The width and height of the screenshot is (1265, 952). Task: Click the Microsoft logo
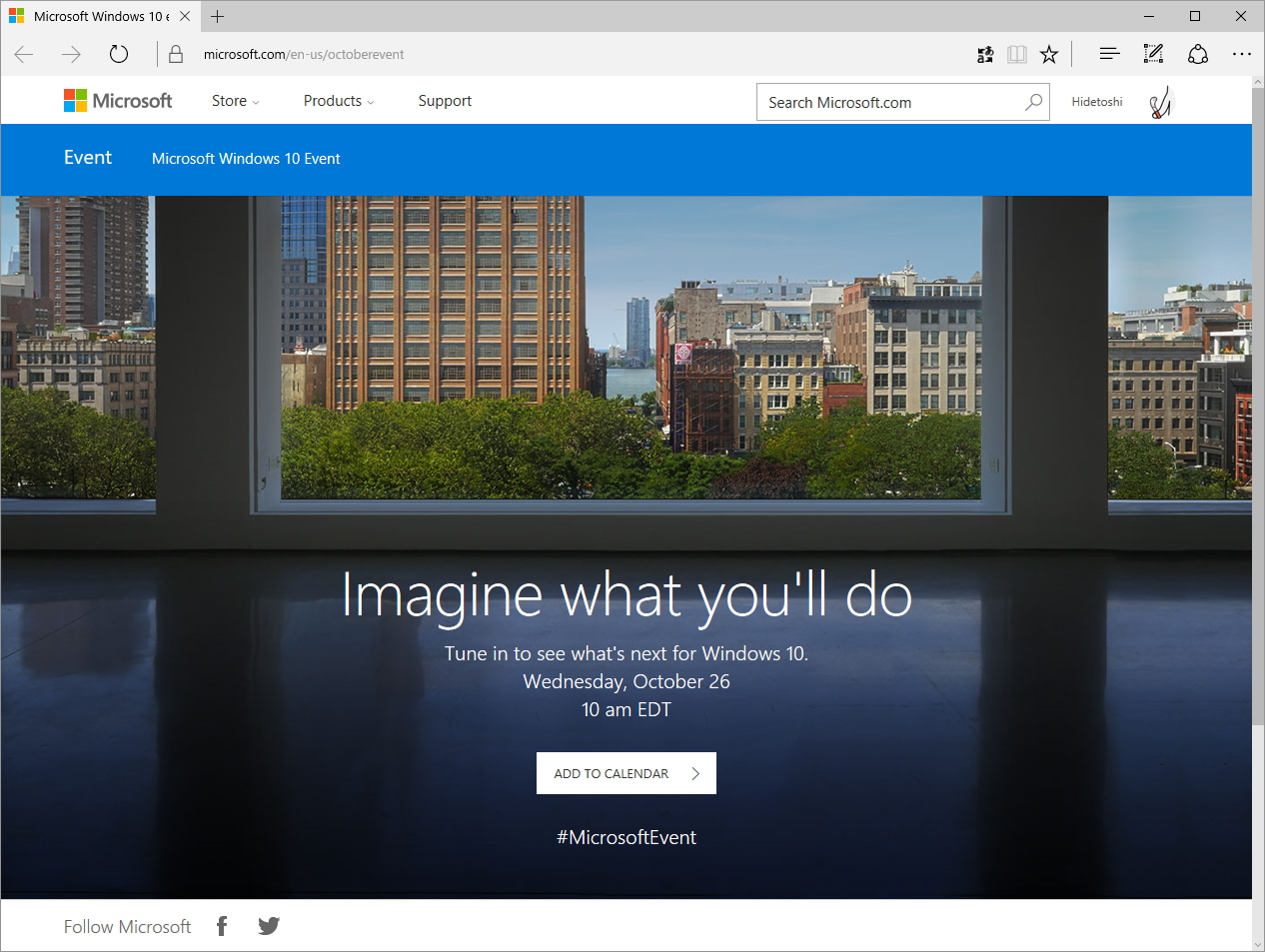coord(117,100)
